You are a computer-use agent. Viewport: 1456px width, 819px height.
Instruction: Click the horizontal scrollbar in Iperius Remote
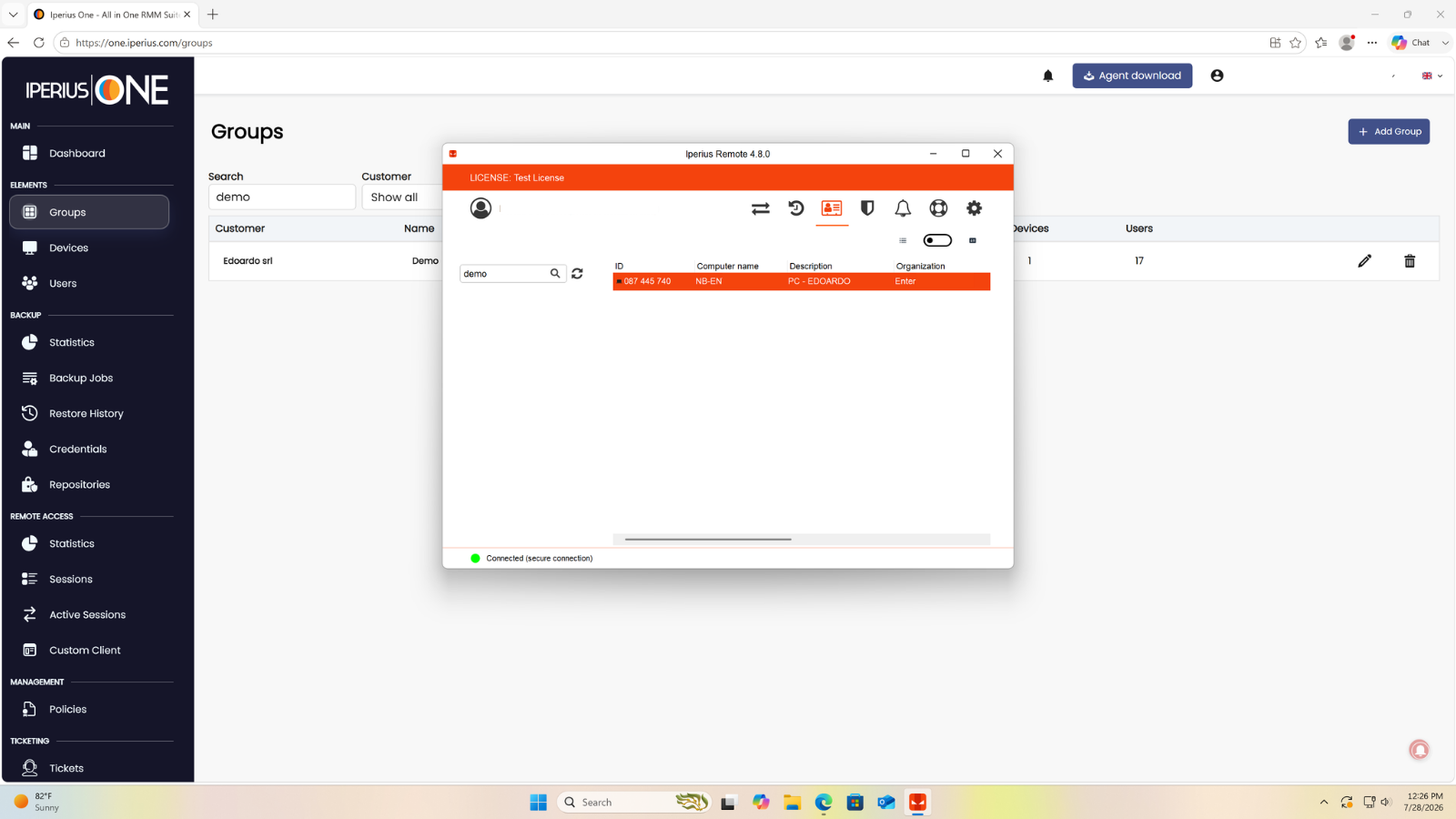click(708, 539)
